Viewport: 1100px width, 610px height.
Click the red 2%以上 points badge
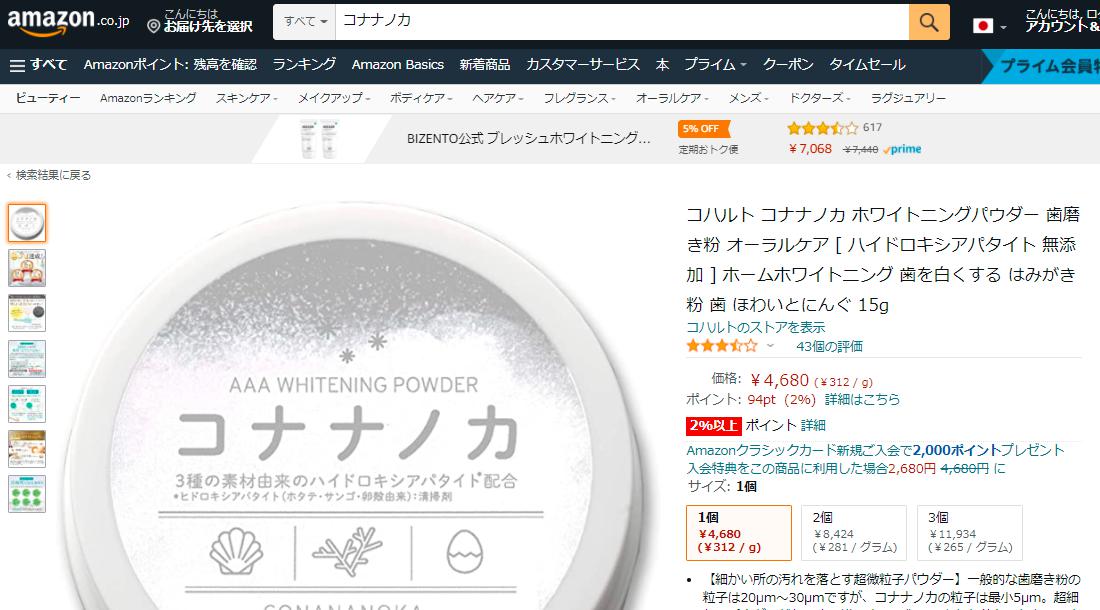[x=713, y=426]
